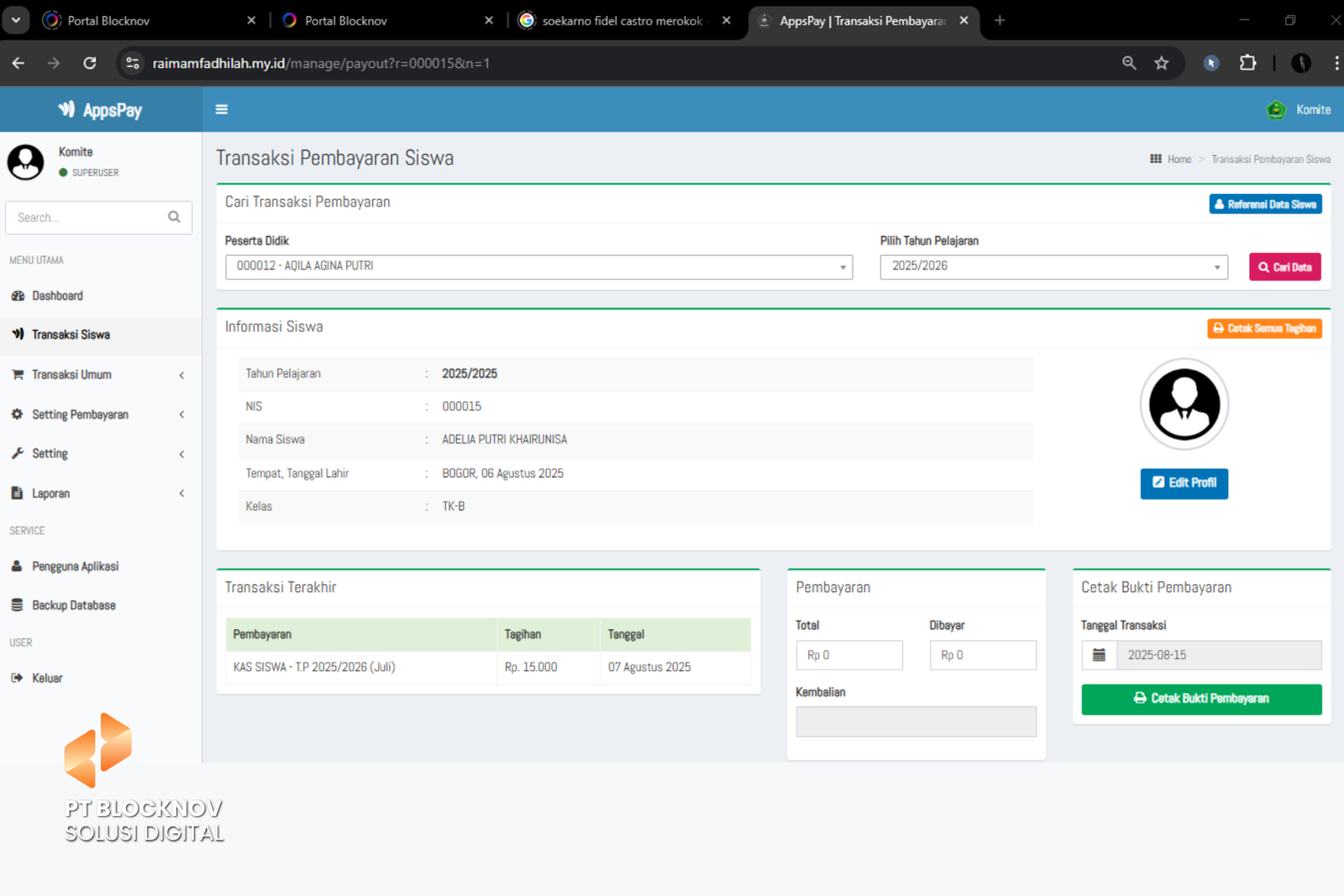Click the calendar icon beside Tanggal Transaksi
The width and height of the screenshot is (1344, 896).
[x=1099, y=655]
